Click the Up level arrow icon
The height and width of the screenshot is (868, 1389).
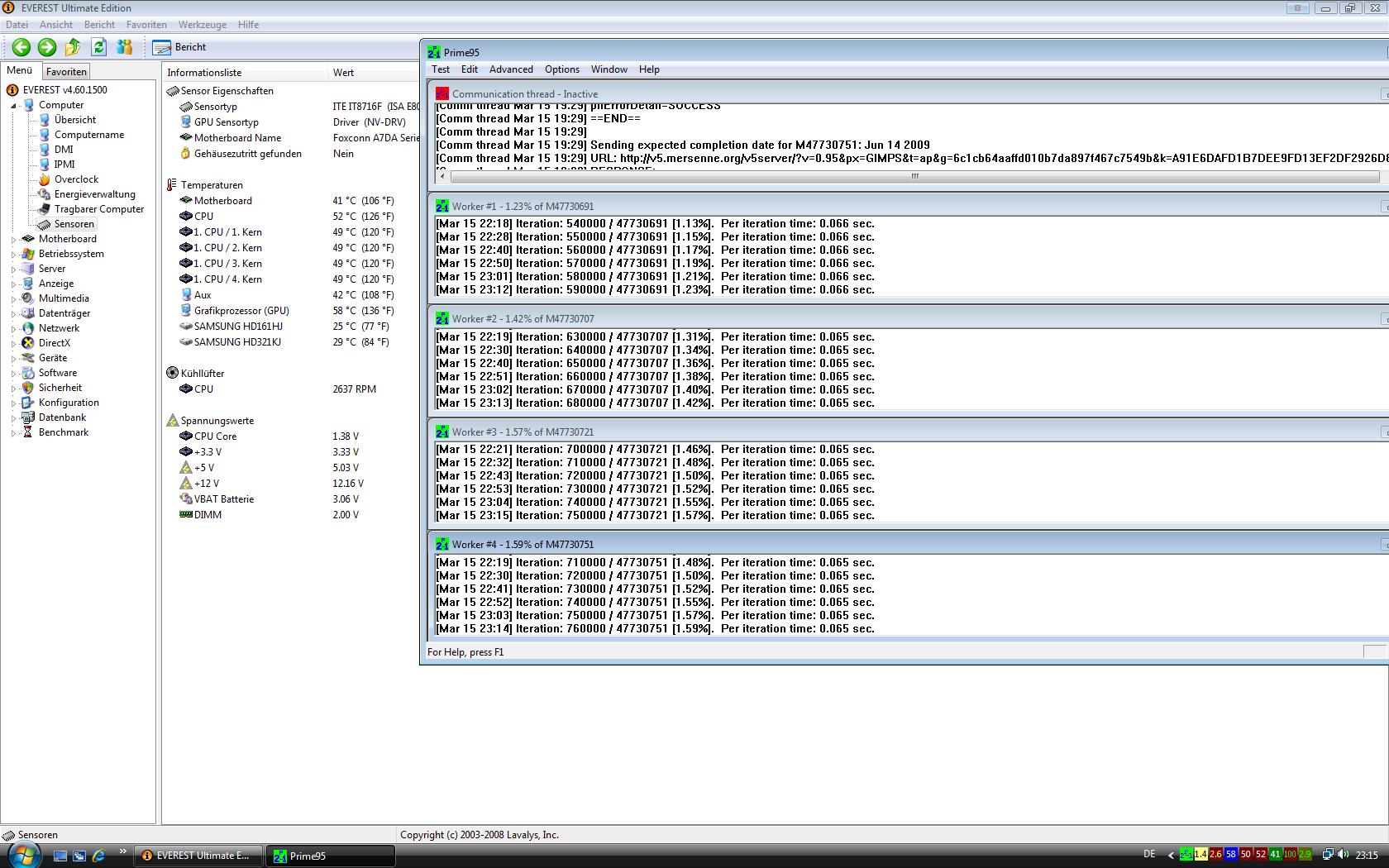(73, 47)
